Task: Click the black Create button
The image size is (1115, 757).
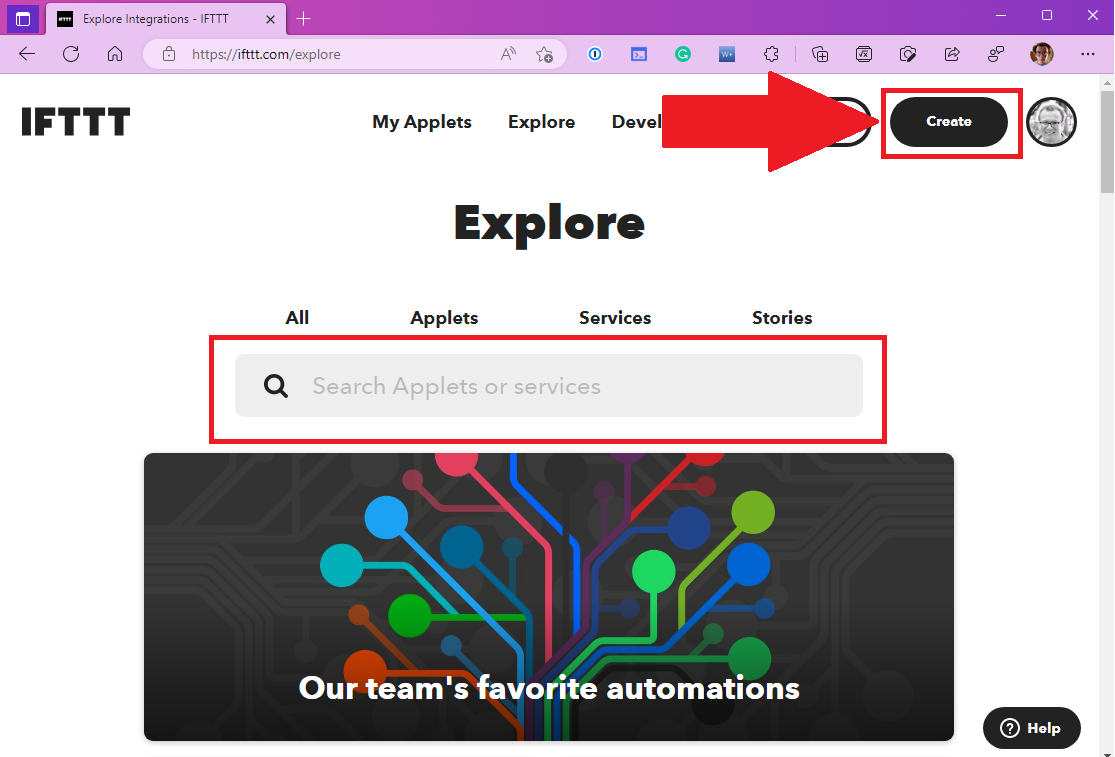Action: click(949, 122)
